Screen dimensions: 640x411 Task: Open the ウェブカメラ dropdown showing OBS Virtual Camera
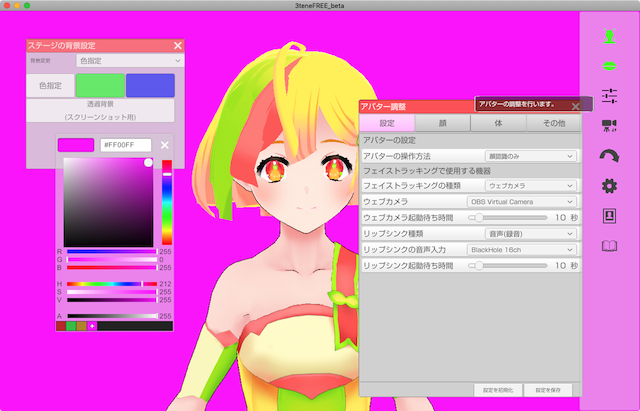click(522, 202)
